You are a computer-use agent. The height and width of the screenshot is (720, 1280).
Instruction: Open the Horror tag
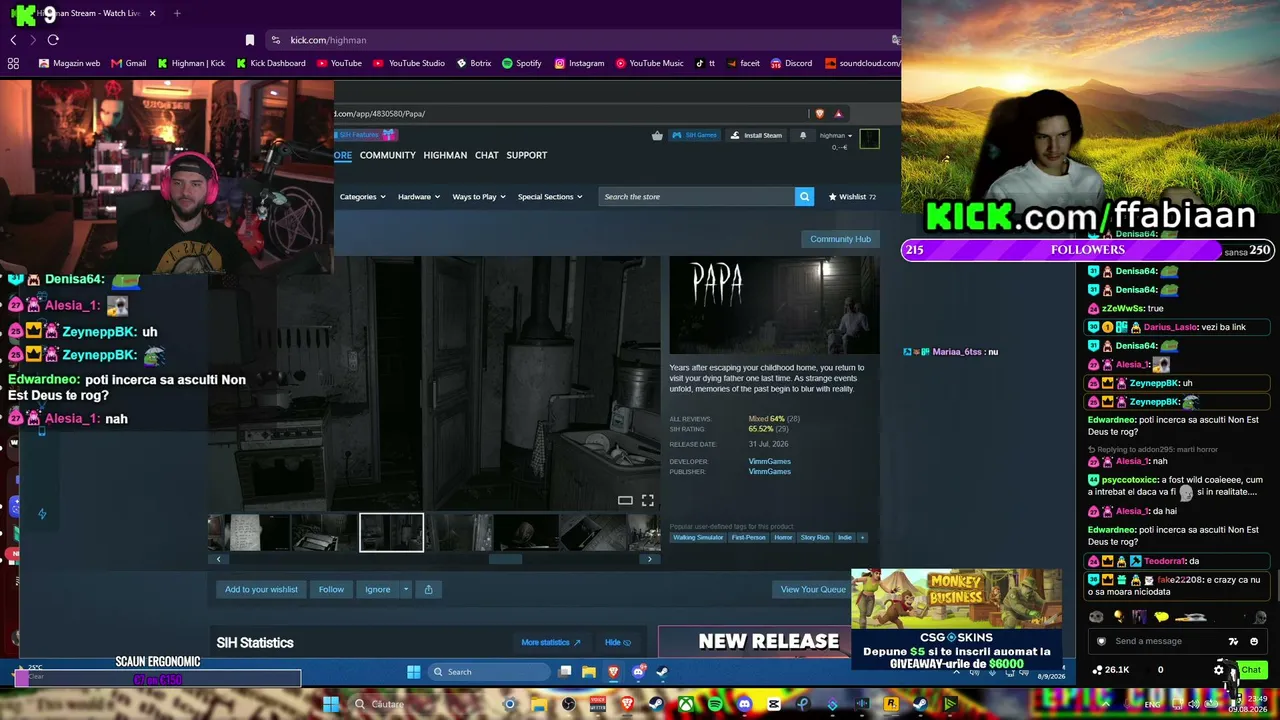tap(783, 538)
